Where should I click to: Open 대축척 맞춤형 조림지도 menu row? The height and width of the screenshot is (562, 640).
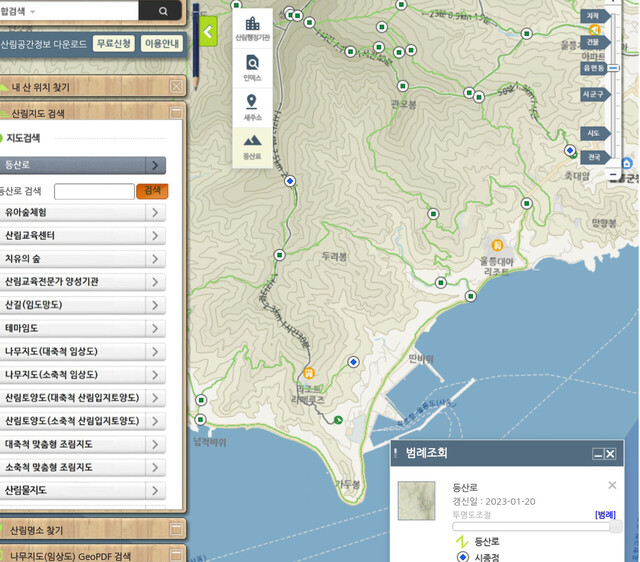point(83,444)
